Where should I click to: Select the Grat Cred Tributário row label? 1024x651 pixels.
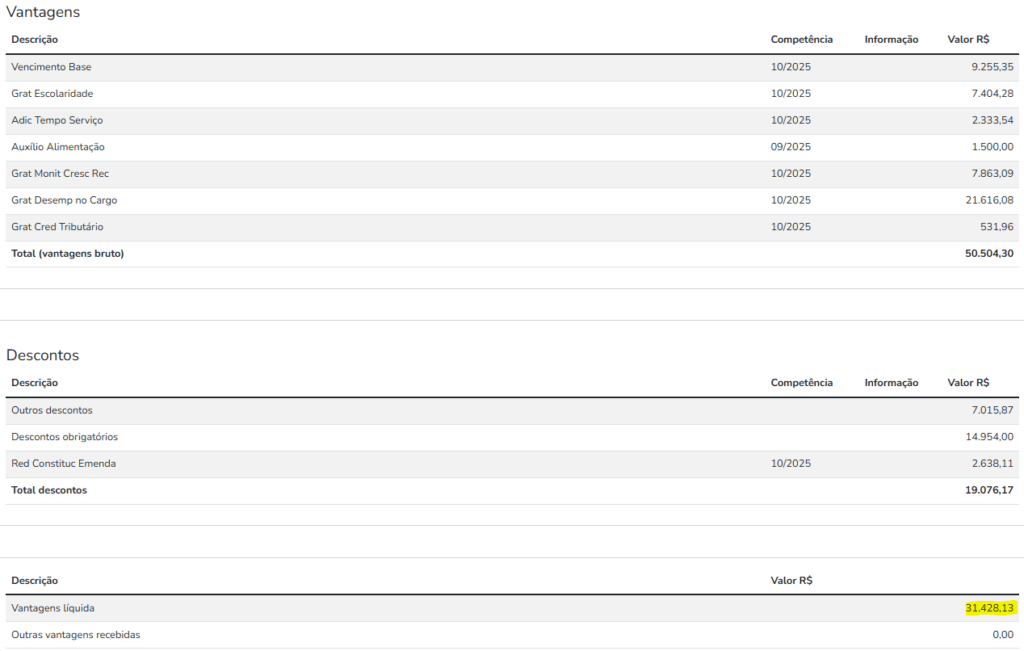click(57, 227)
